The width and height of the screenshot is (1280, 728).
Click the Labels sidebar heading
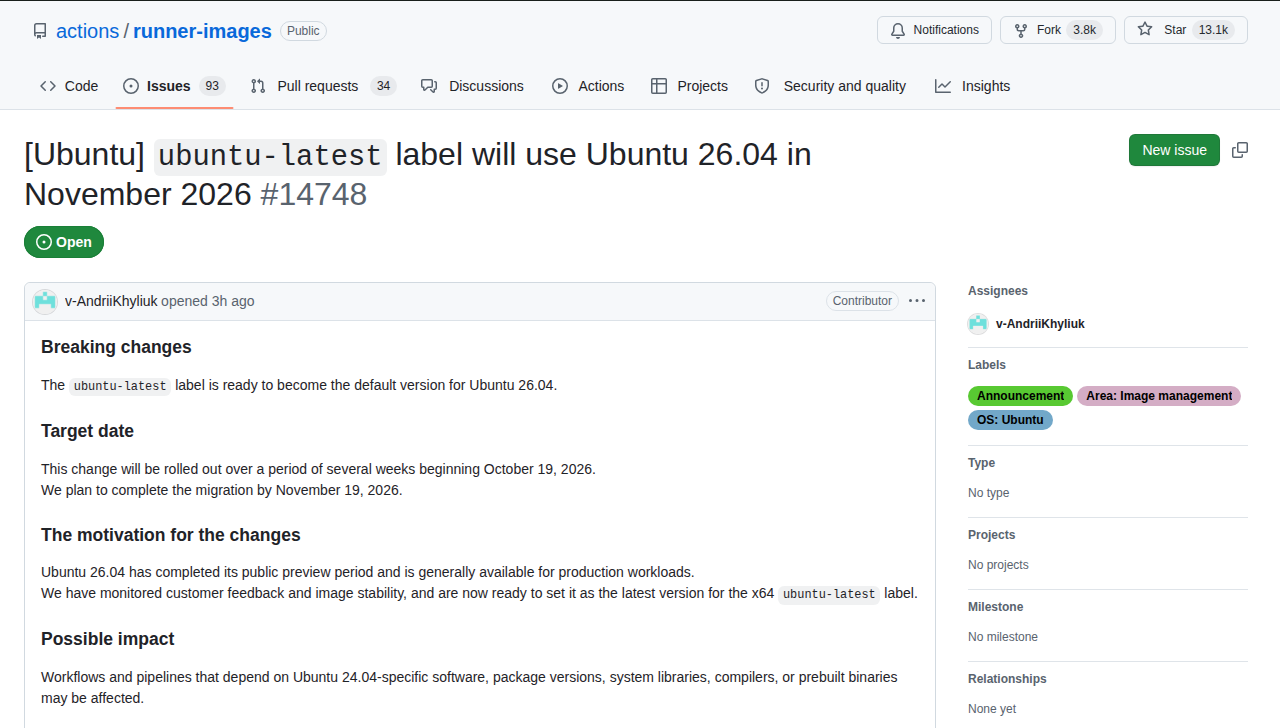pyautogui.click(x=987, y=365)
